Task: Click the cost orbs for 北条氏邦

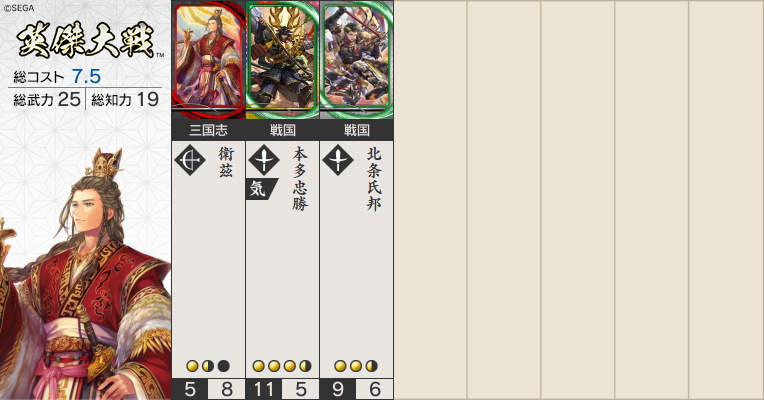Action: [356, 366]
